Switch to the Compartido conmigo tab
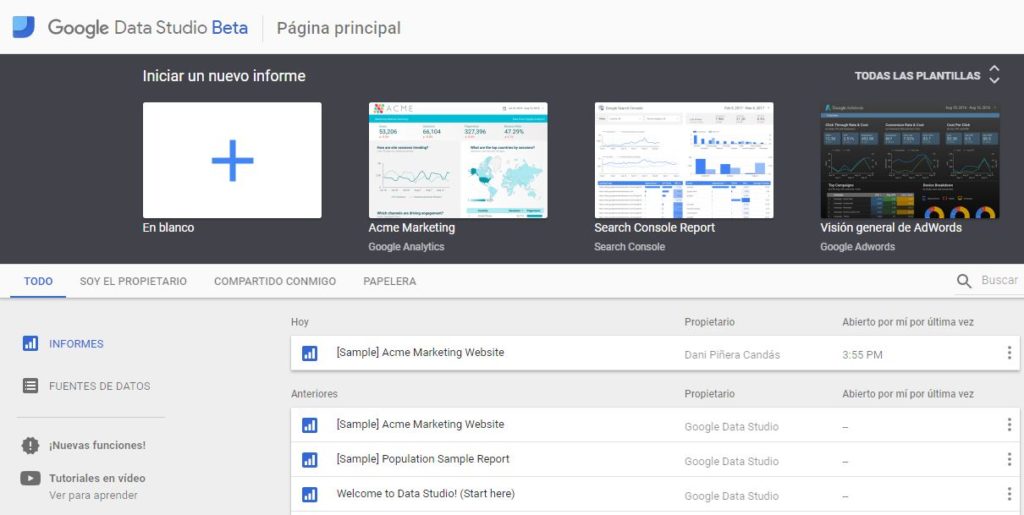 click(275, 281)
